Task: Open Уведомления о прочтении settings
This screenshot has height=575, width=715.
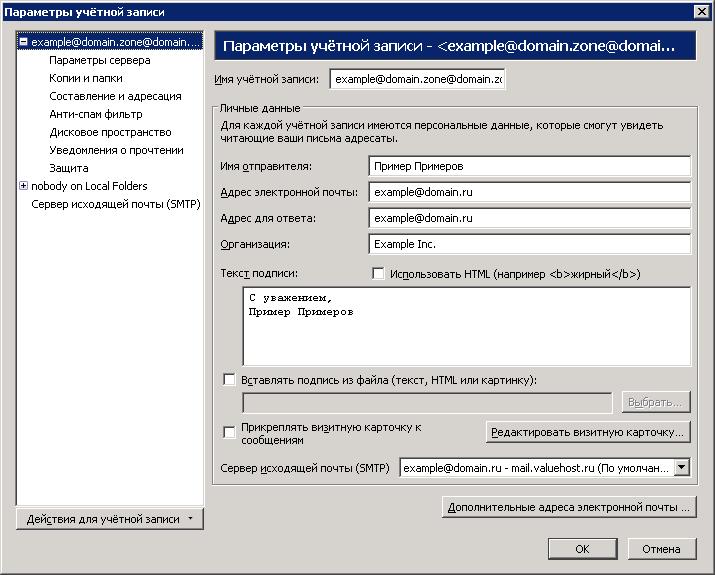Action: 116,150
